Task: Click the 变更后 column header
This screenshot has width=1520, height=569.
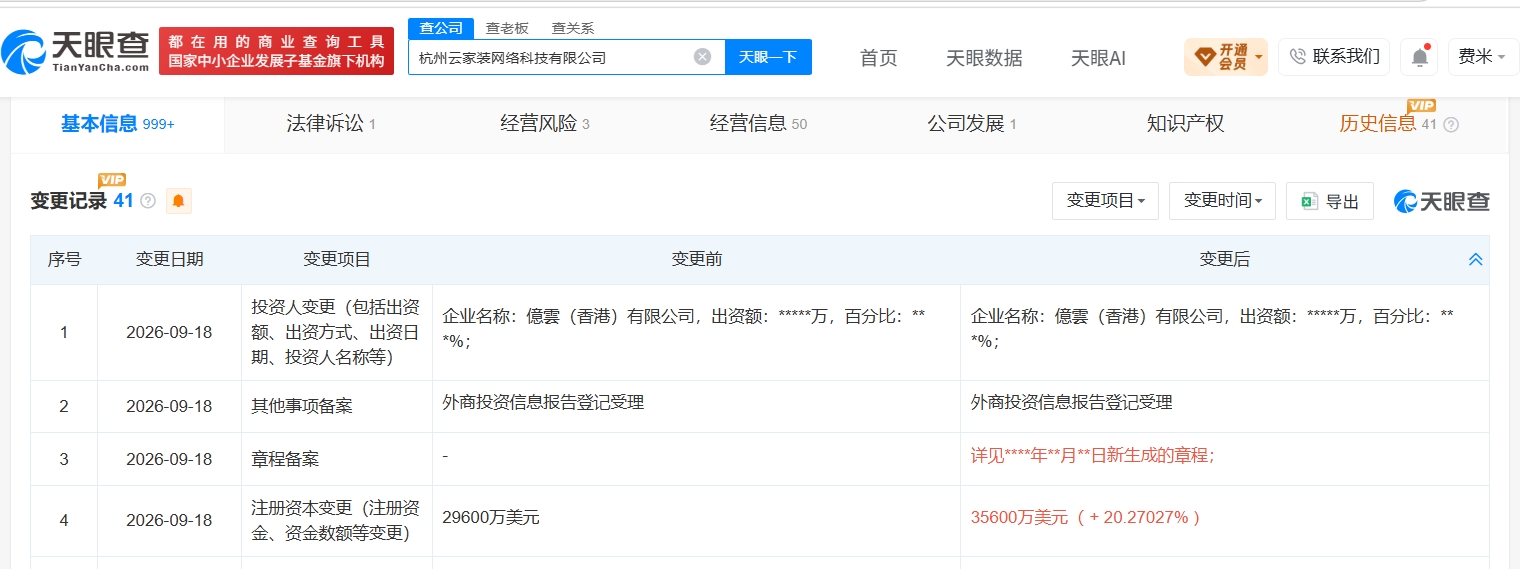Action: pos(1225,260)
